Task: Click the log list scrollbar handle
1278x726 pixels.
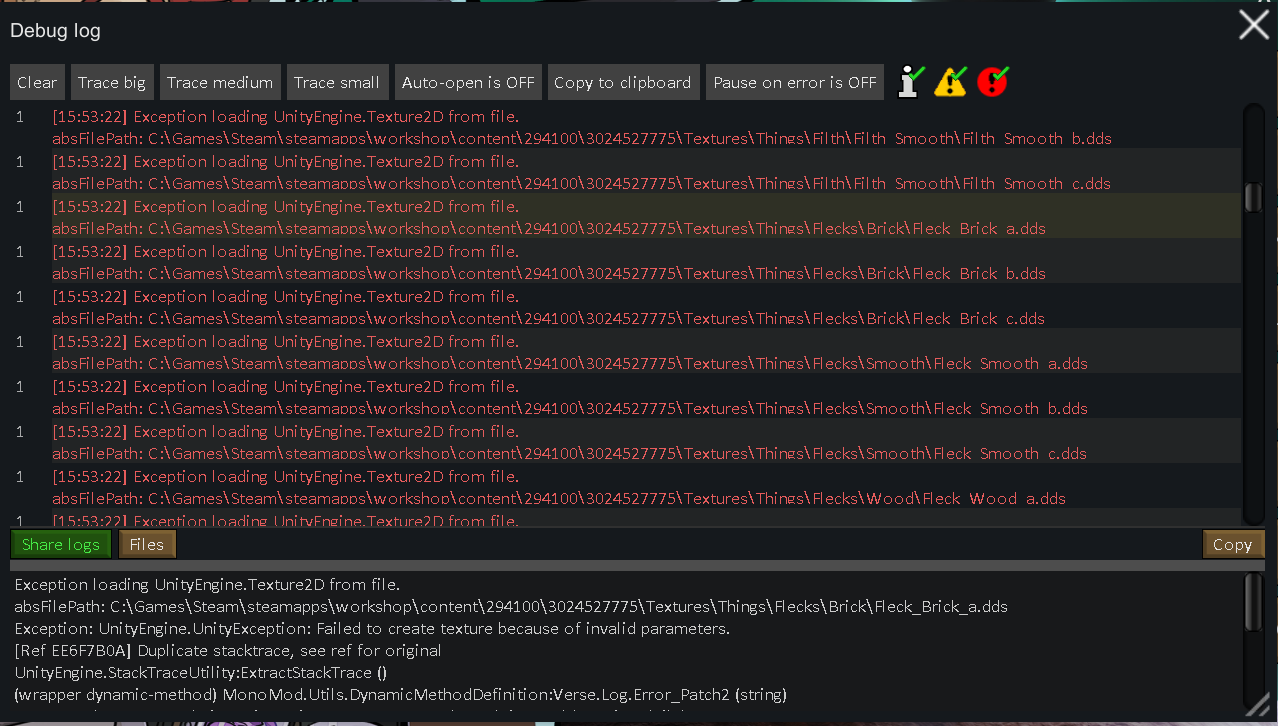Action: coord(1253,197)
